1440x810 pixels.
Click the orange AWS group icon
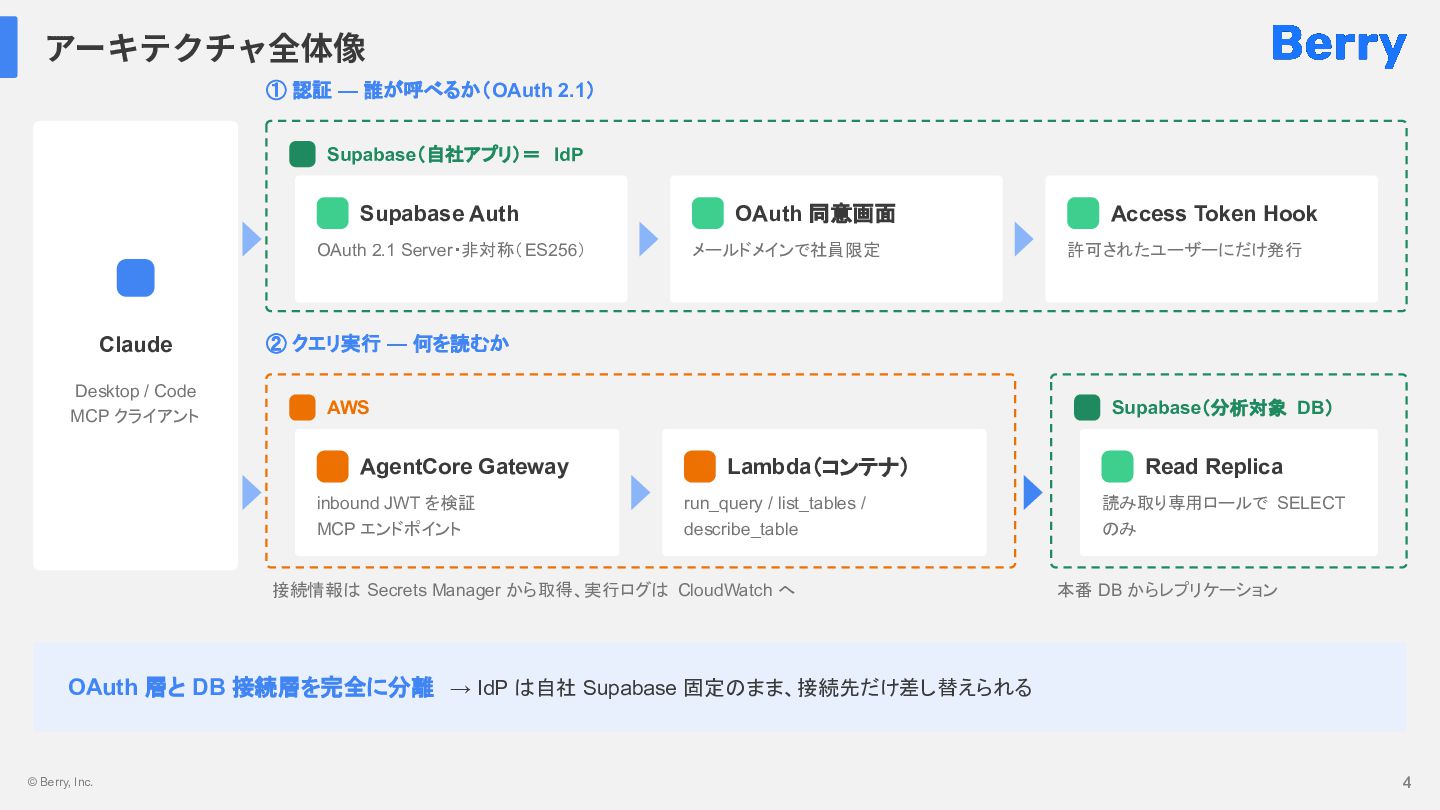302,407
